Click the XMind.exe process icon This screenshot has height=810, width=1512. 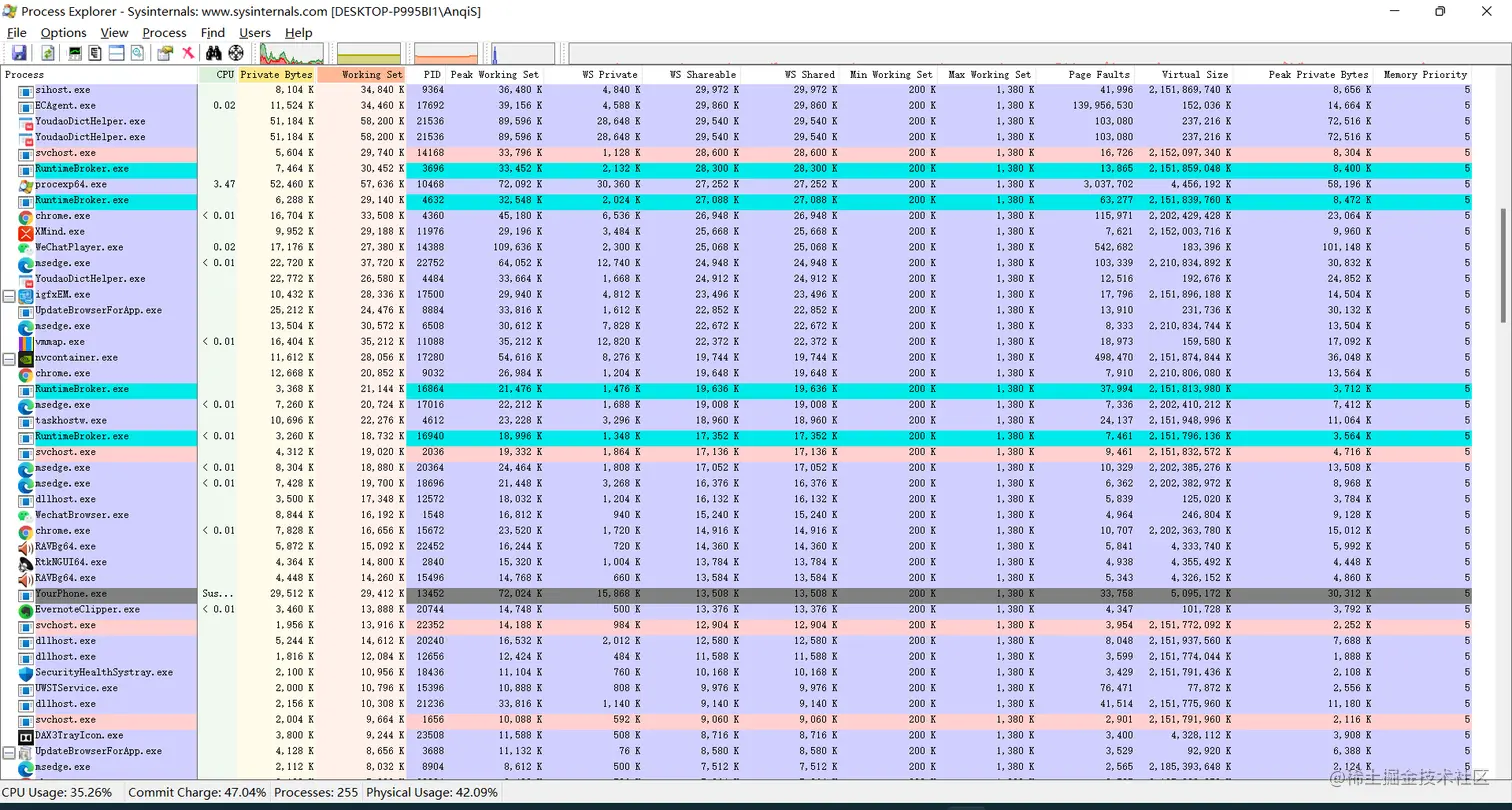pos(26,232)
